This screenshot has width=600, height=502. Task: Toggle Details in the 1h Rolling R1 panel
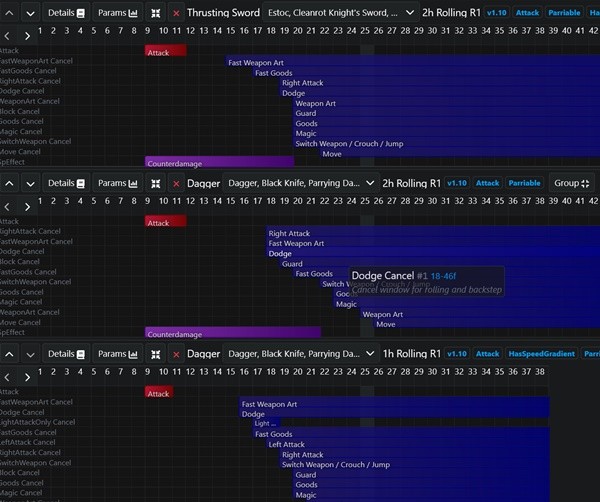point(66,353)
